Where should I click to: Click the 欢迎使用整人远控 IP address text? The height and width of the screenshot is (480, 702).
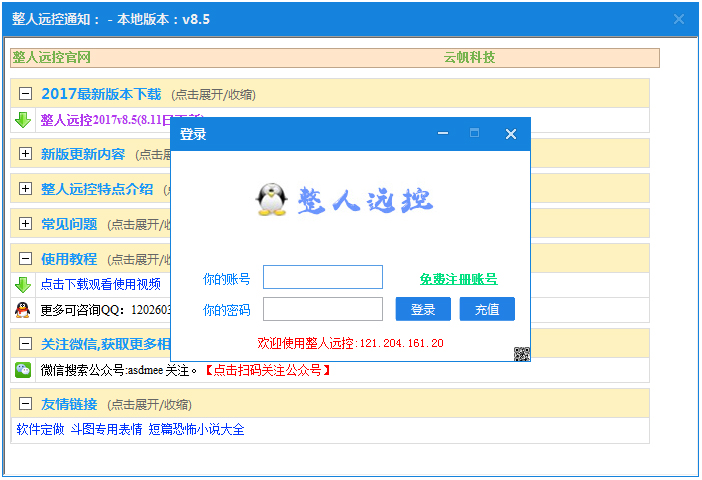tap(350, 343)
